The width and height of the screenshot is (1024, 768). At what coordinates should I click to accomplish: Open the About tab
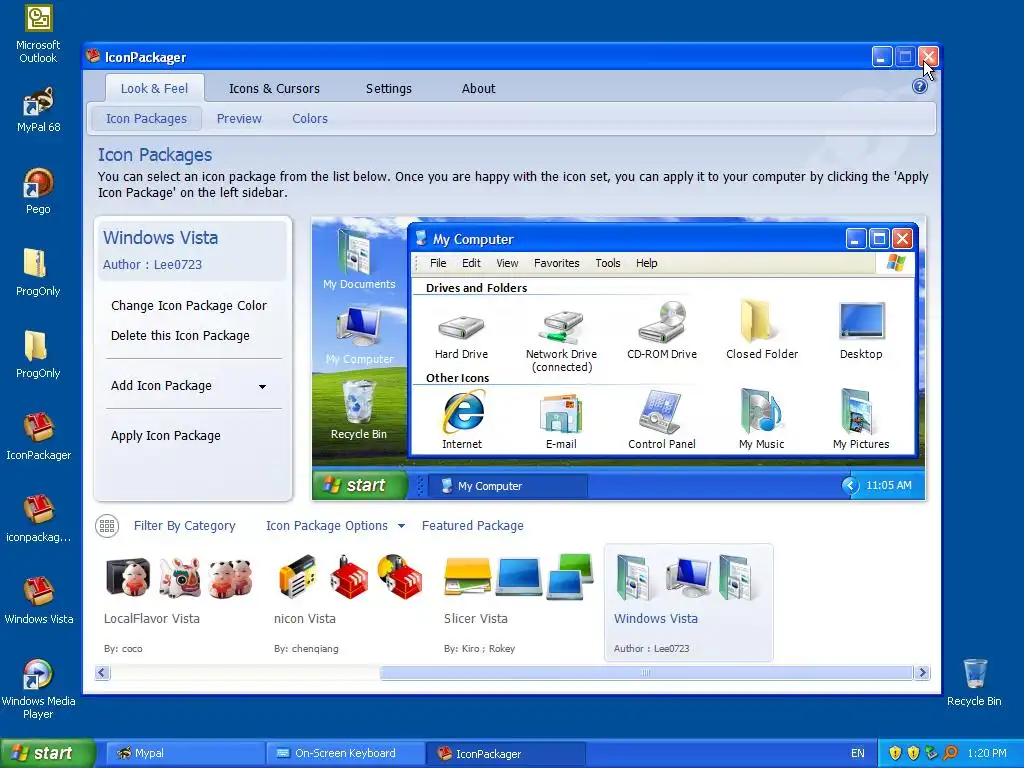point(479,88)
